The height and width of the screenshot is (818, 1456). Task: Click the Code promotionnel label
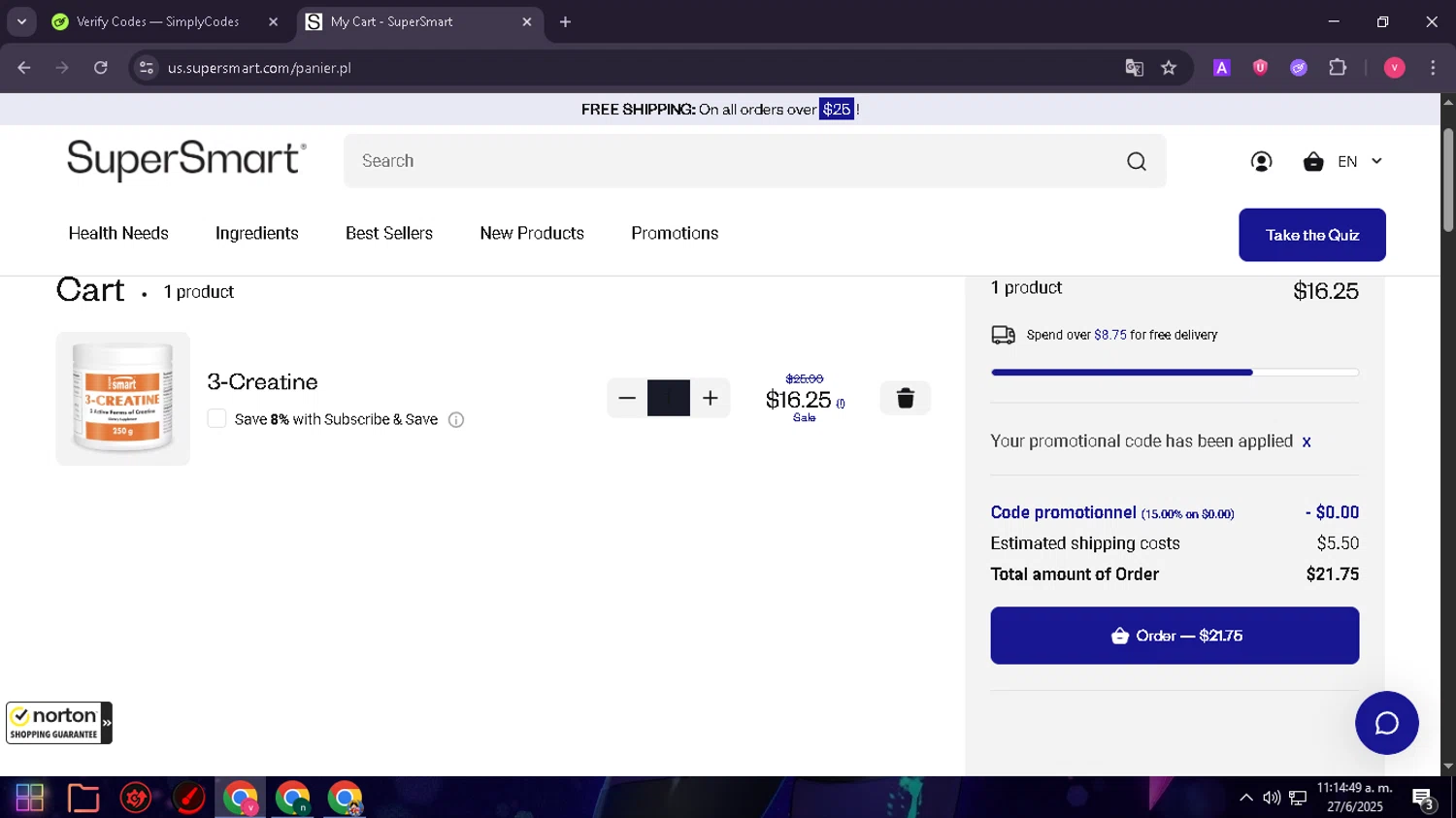point(1063,512)
